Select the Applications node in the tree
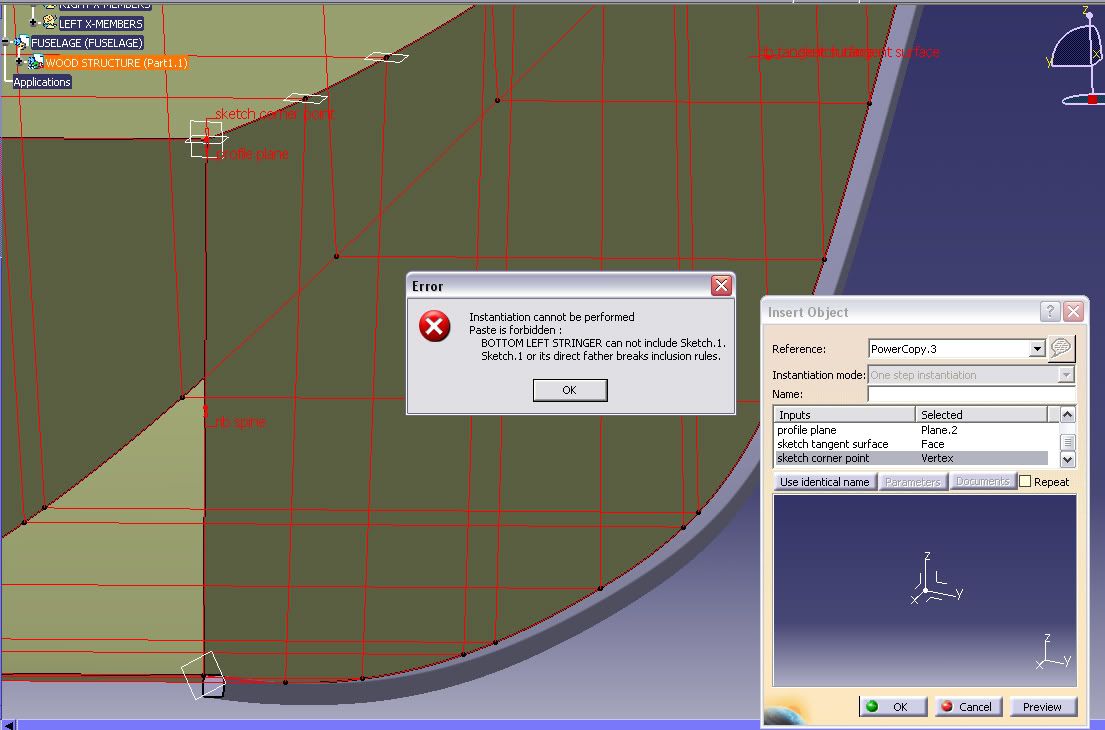This screenshot has width=1105, height=730. point(40,81)
